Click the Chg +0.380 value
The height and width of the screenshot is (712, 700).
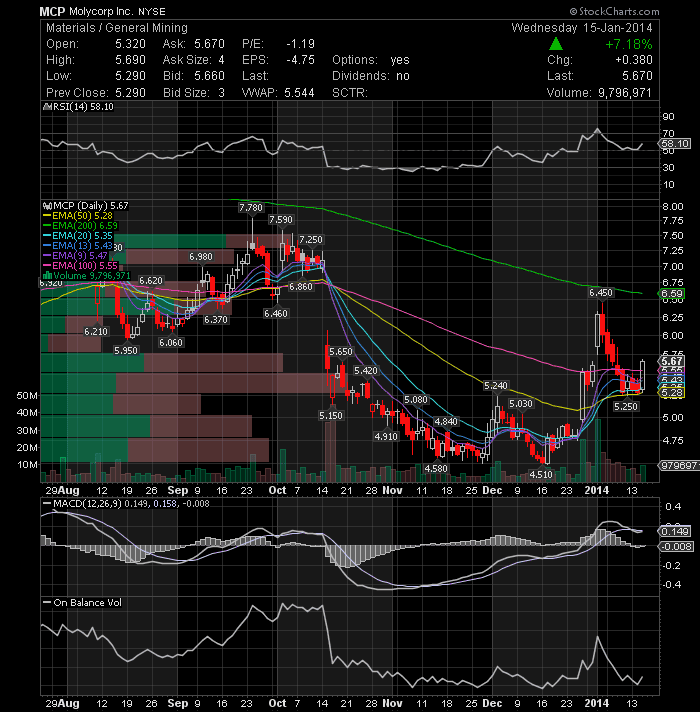634,60
